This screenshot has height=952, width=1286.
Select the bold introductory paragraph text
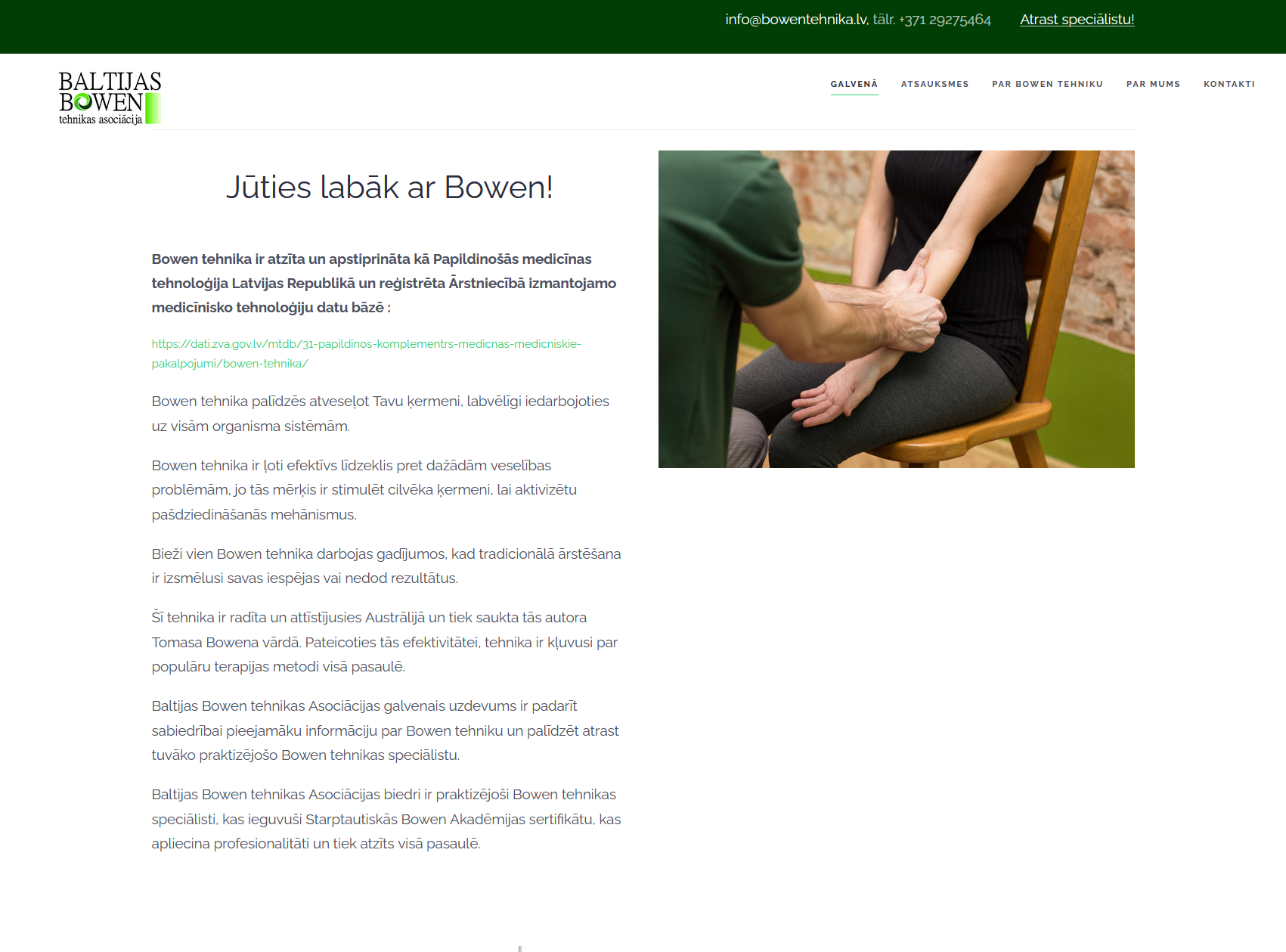pyautogui.click(x=383, y=283)
